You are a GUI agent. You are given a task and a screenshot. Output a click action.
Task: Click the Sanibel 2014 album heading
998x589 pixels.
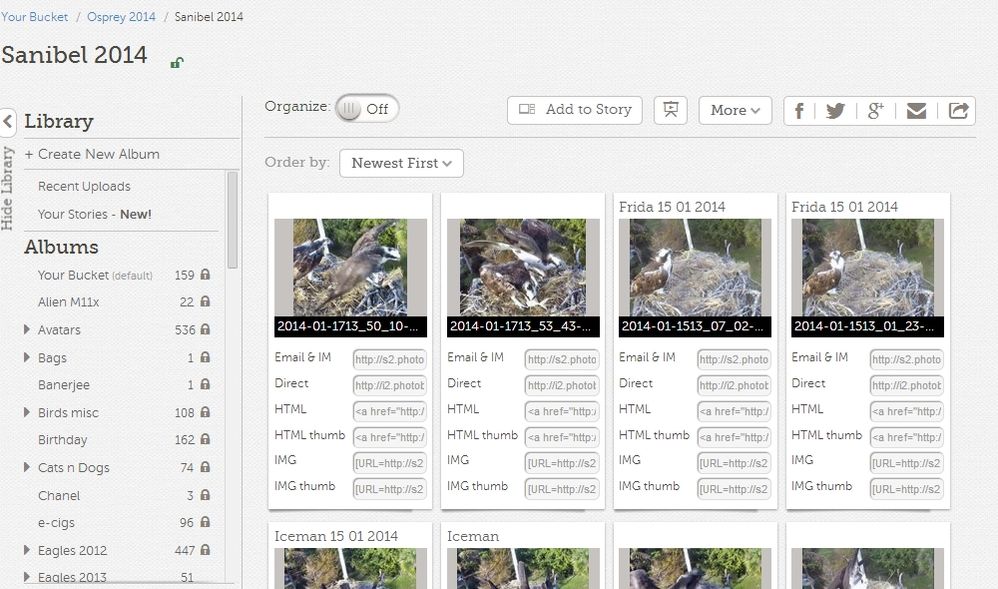(74, 55)
